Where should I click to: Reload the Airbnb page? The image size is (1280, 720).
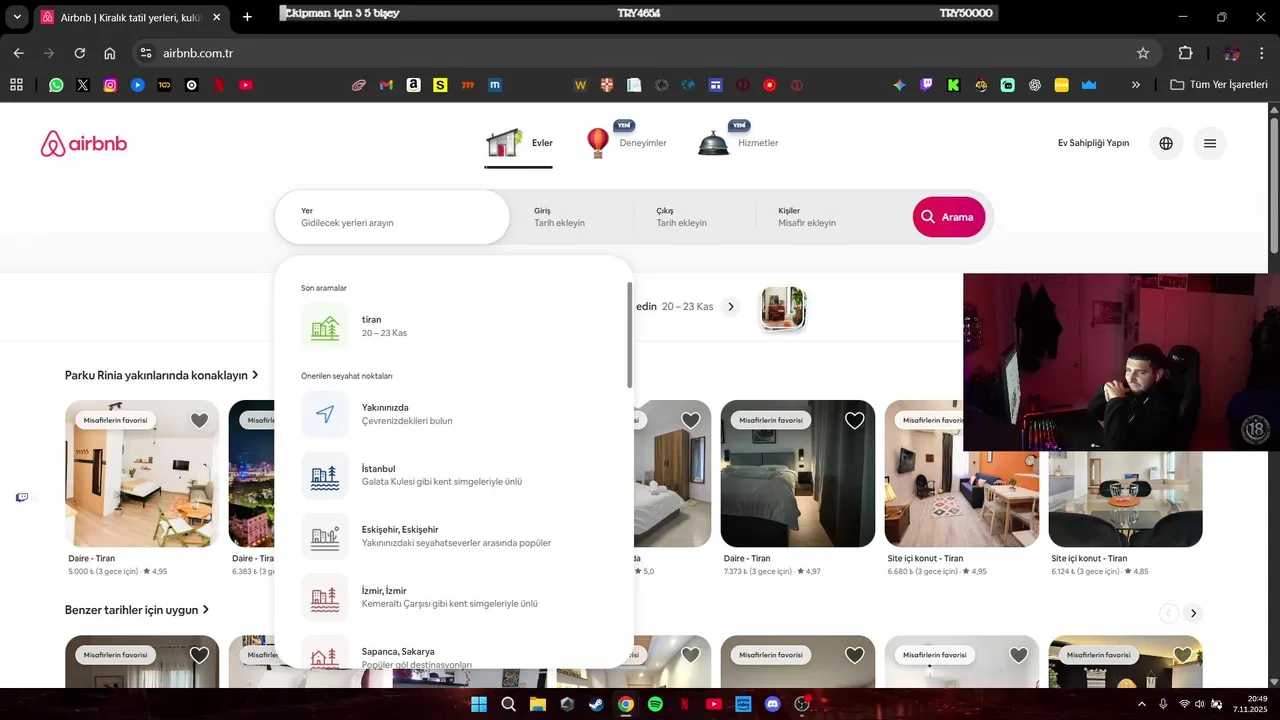(80, 53)
